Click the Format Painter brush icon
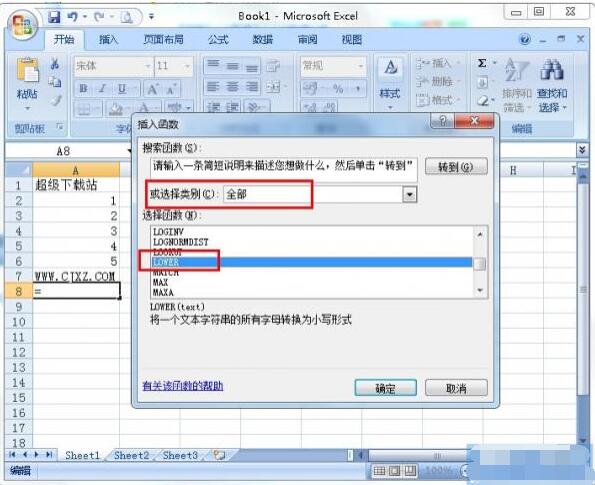Image resolution: width=595 pixels, height=485 pixels. 56,101
